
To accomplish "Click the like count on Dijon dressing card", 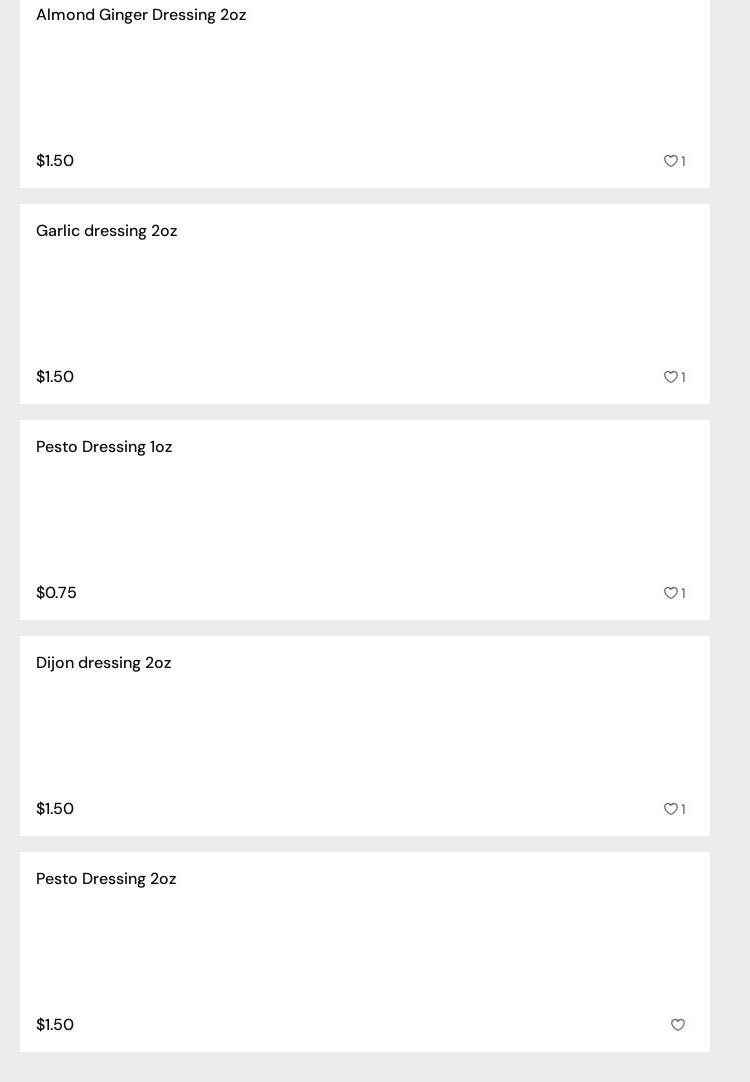I will pos(684,809).
